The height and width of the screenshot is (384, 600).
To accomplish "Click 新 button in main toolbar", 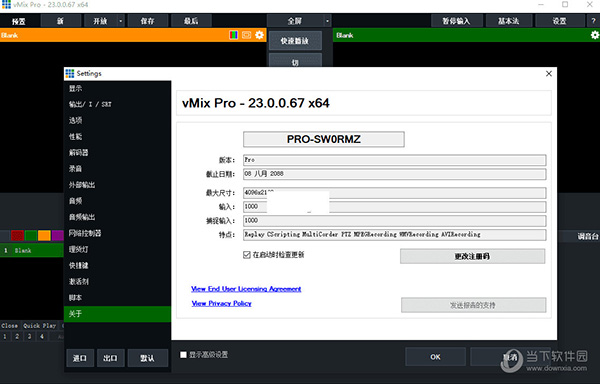I will click(60, 21).
